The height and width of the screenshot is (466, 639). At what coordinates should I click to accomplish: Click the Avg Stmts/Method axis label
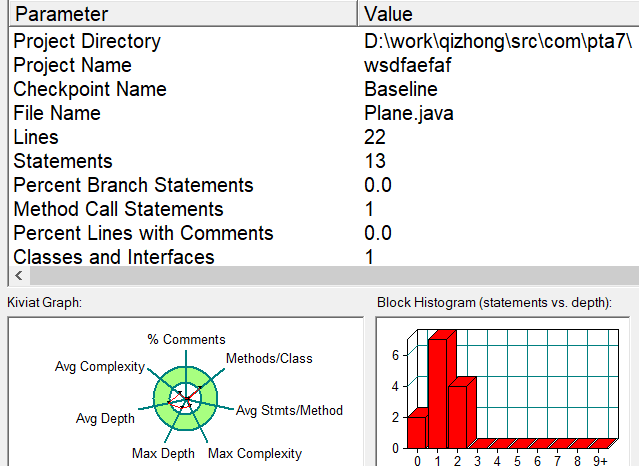tap(289, 410)
